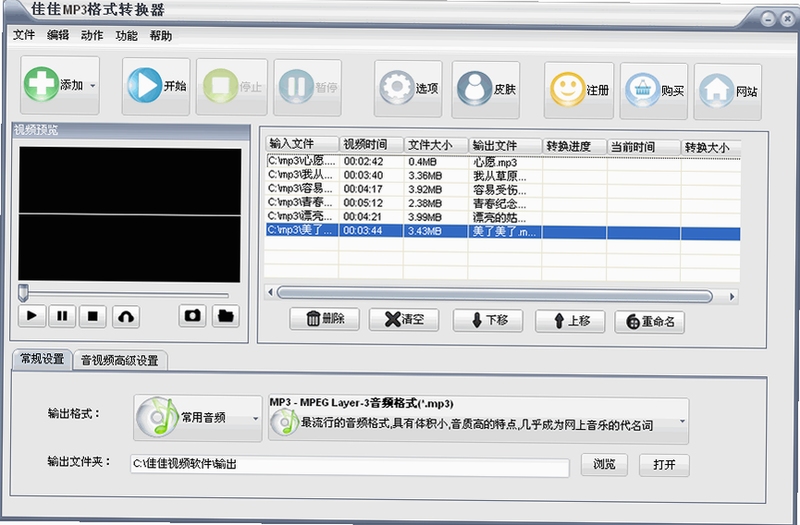The width and height of the screenshot is (800, 525).
Task: Click the 输出文件 column header
Action: [505, 146]
